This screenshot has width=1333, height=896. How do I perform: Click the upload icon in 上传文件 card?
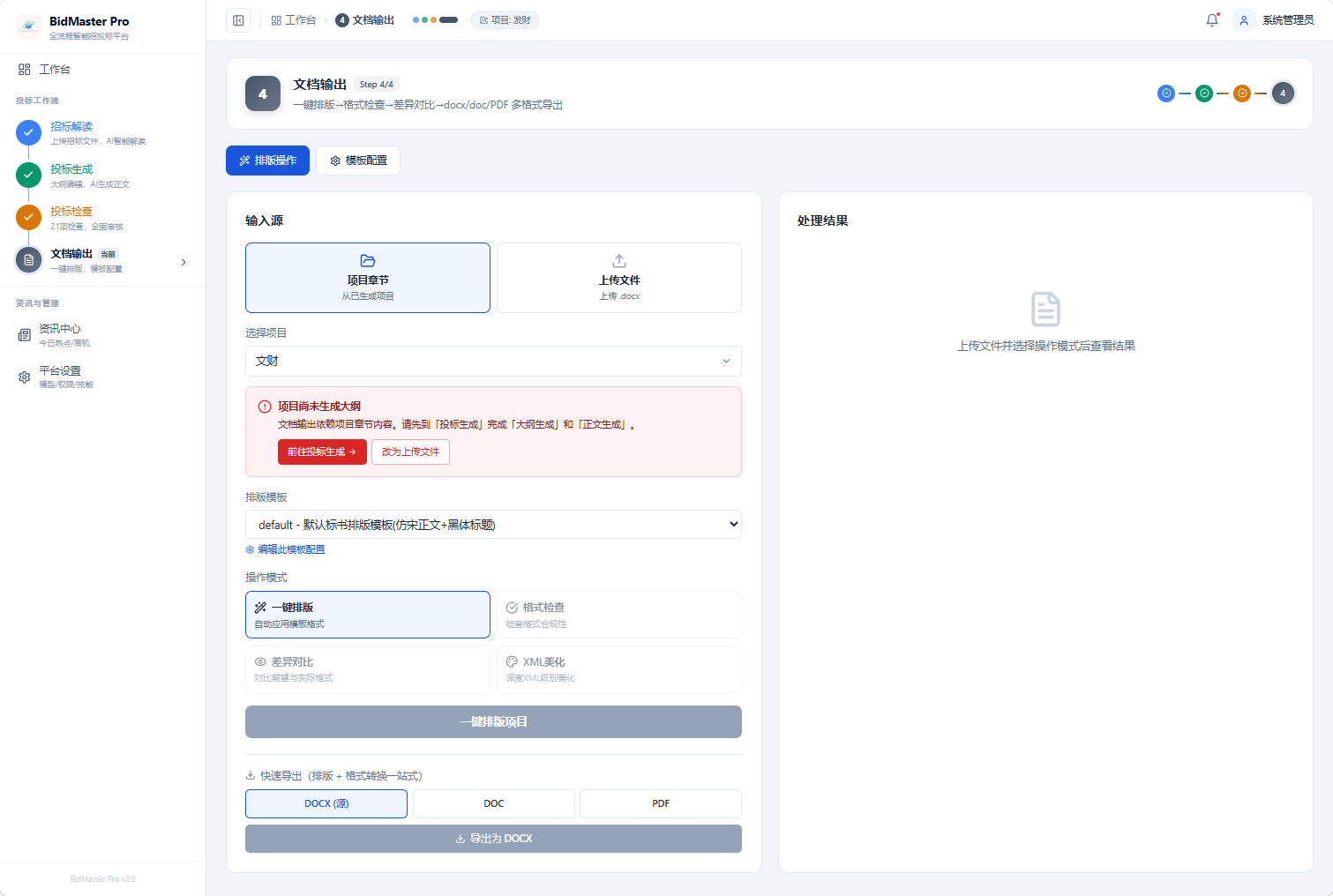(x=619, y=261)
